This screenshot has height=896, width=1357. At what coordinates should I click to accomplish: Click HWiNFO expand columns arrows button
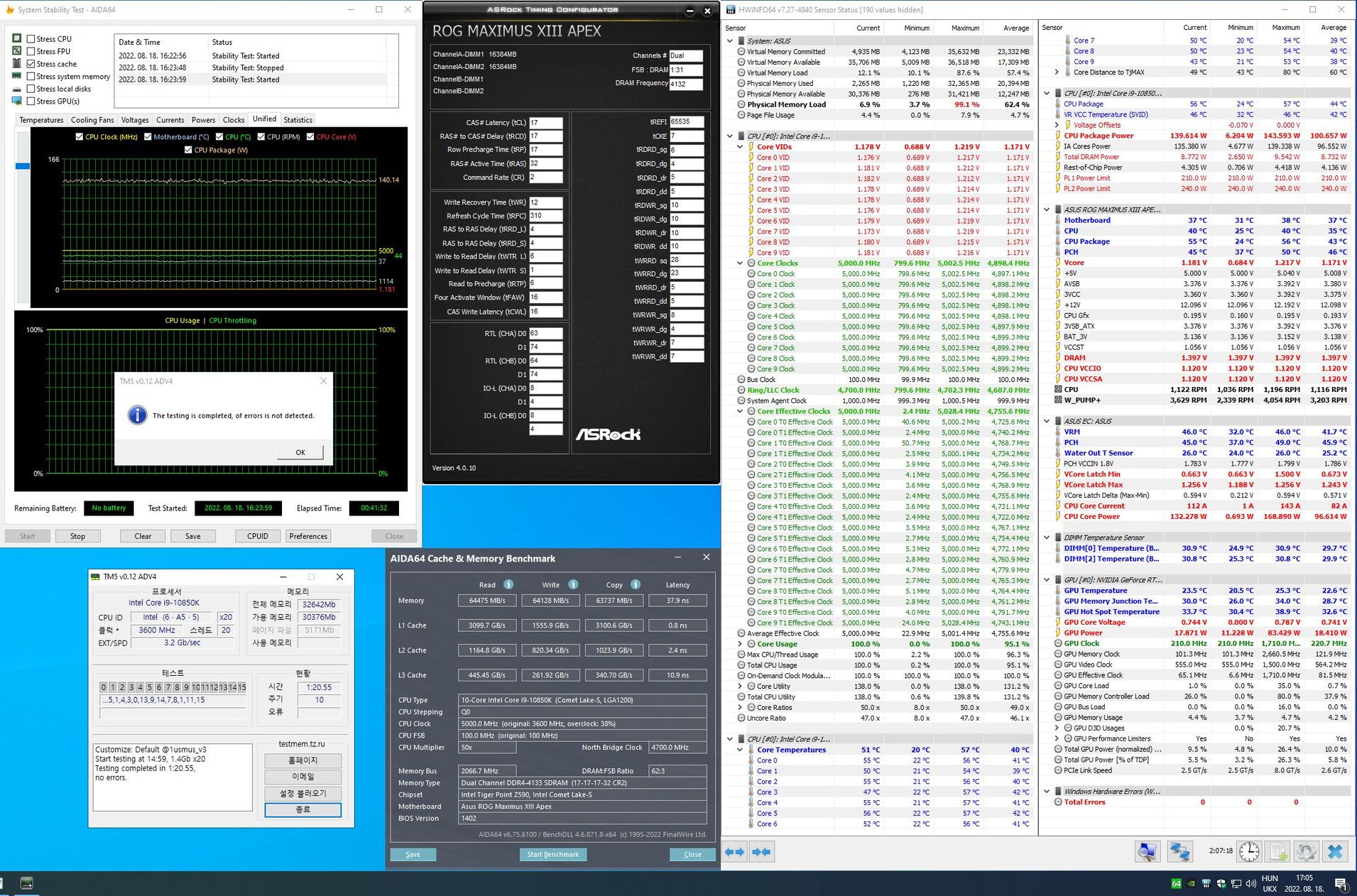(735, 851)
